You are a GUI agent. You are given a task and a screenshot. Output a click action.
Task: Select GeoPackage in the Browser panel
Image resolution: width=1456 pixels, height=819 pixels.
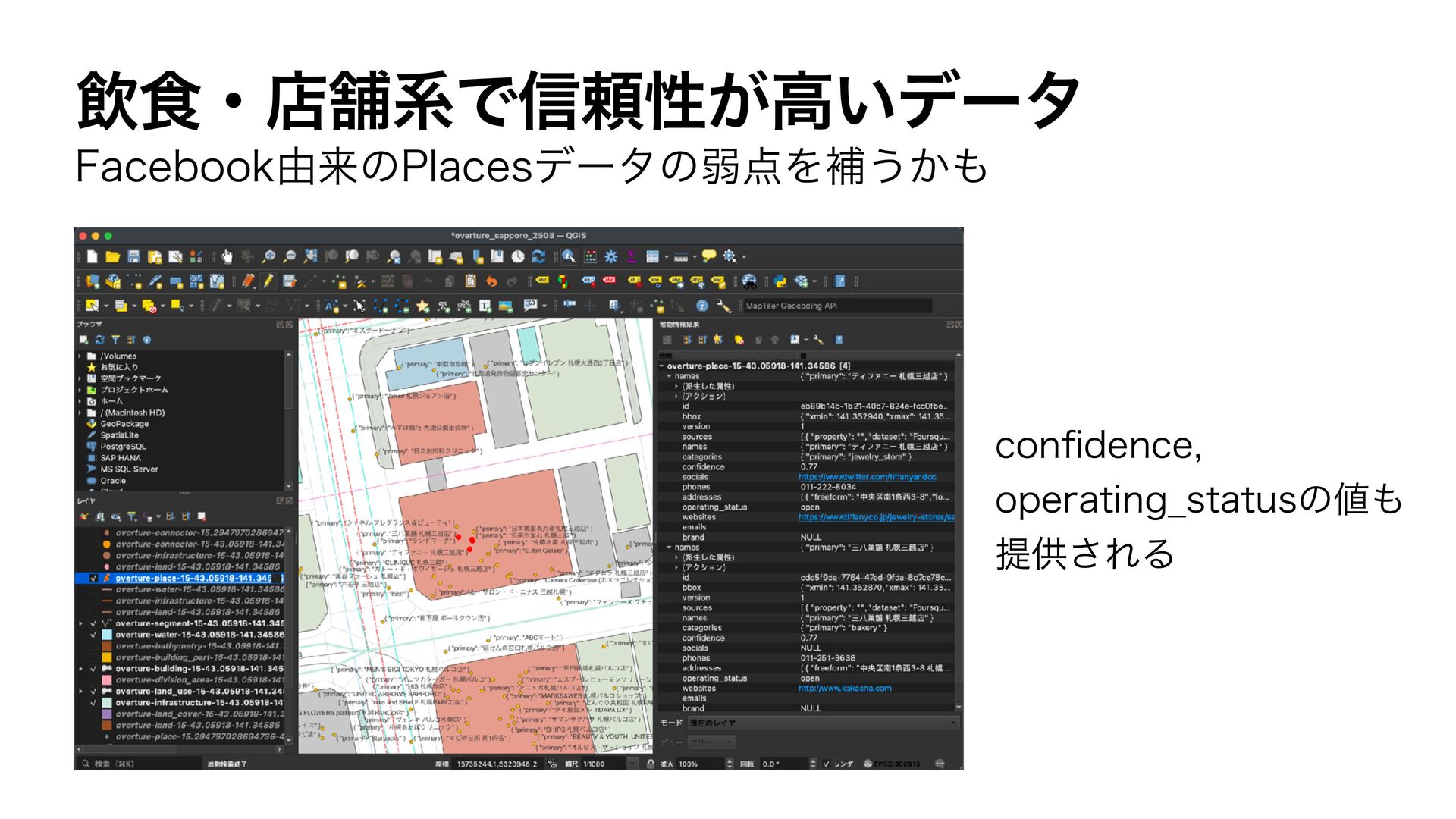coord(124,424)
